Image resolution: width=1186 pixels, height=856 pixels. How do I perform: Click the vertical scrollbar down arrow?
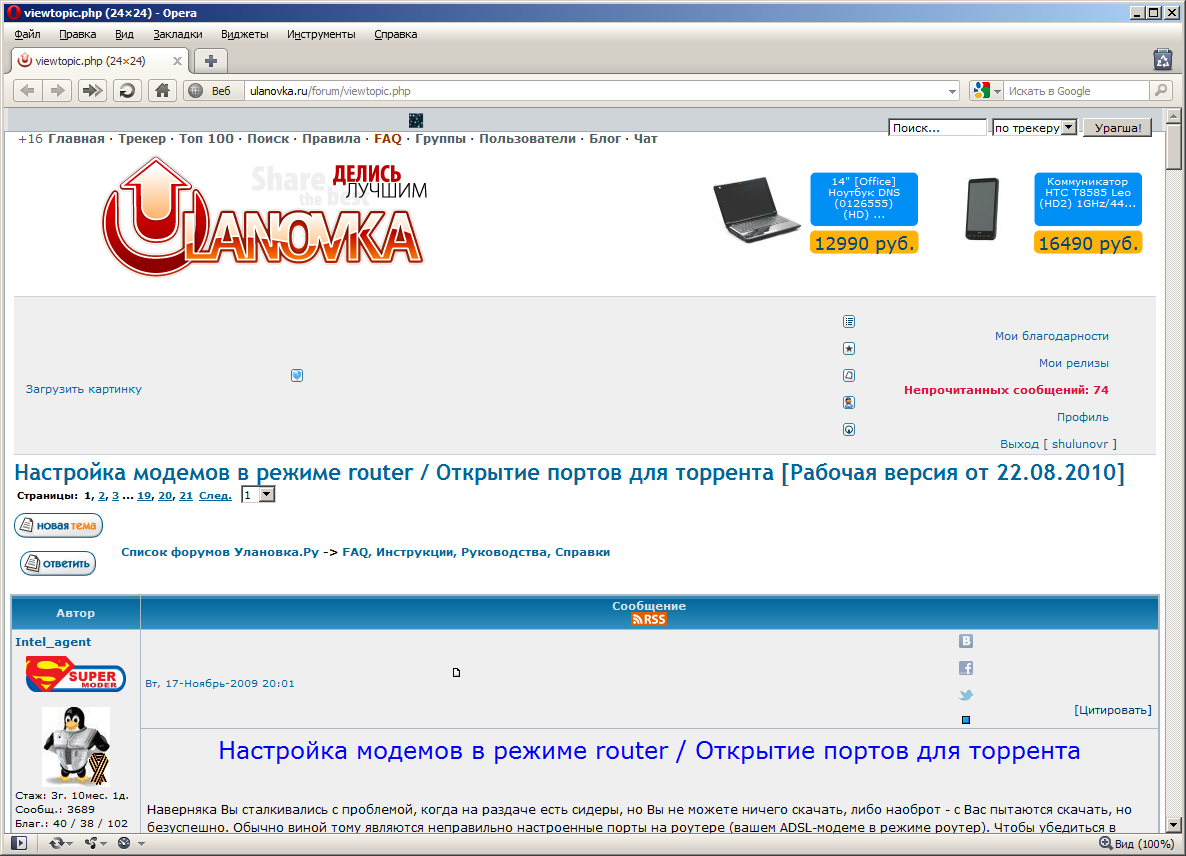(x=1173, y=825)
